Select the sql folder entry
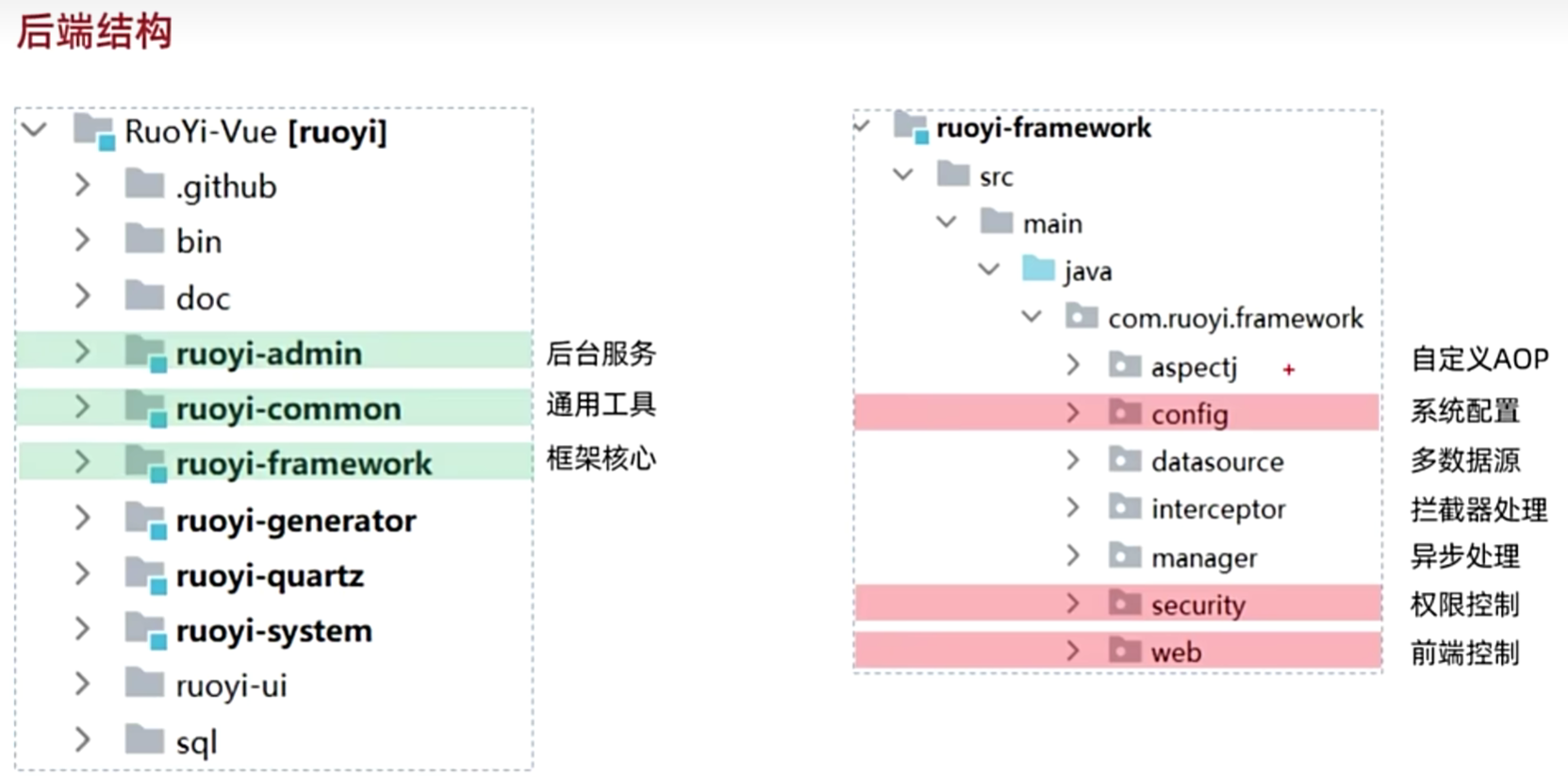 pyautogui.click(x=196, y=740)
